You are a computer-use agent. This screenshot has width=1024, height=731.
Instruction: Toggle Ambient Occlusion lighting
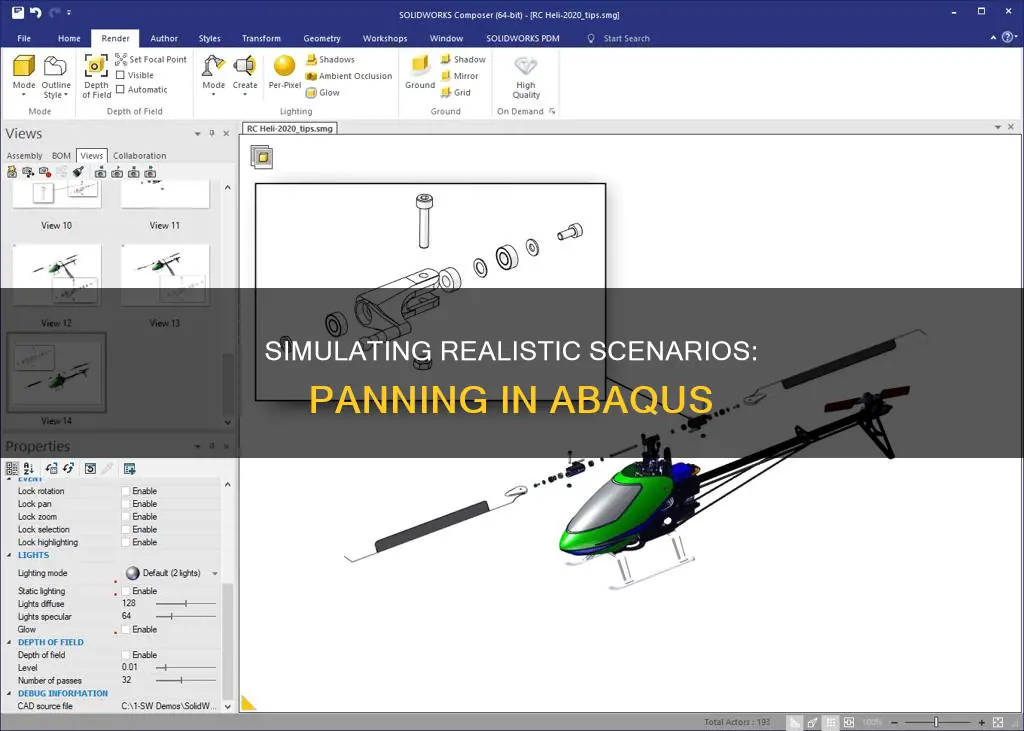(x=349, y=76)
